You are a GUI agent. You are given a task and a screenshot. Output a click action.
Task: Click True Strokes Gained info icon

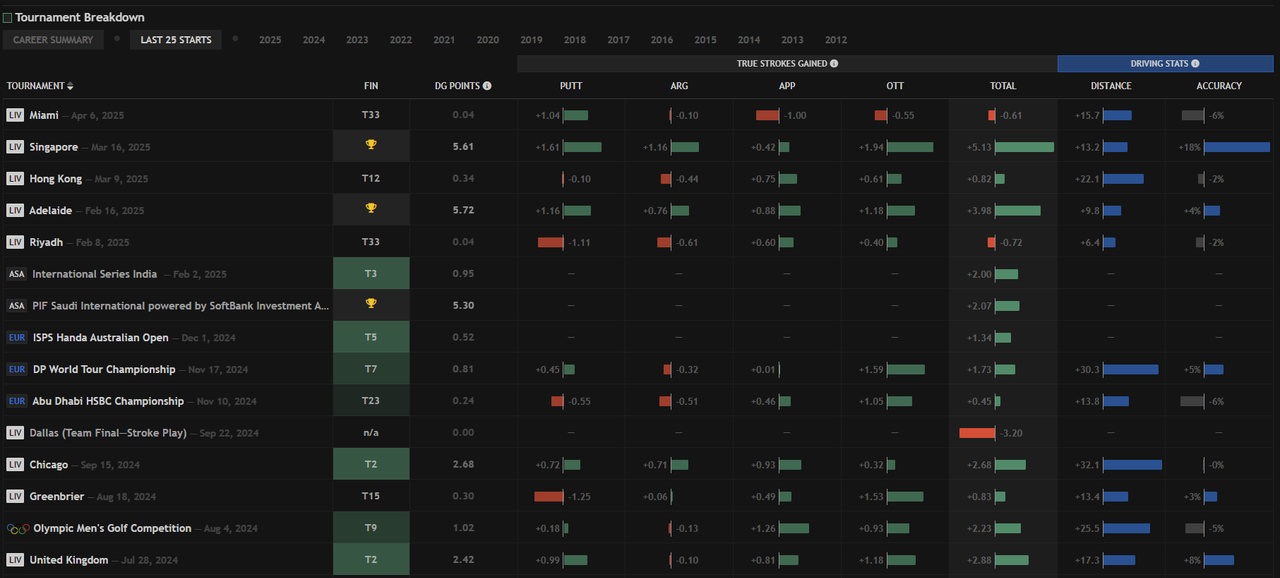834,63
